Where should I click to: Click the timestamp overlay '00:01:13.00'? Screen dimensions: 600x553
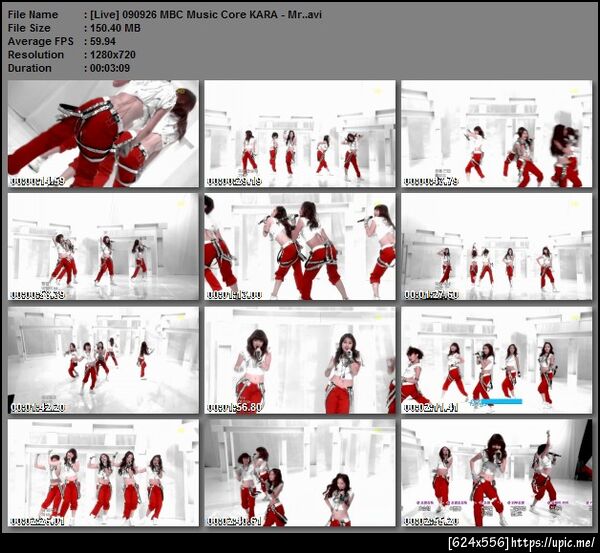[x=235, y=295]
